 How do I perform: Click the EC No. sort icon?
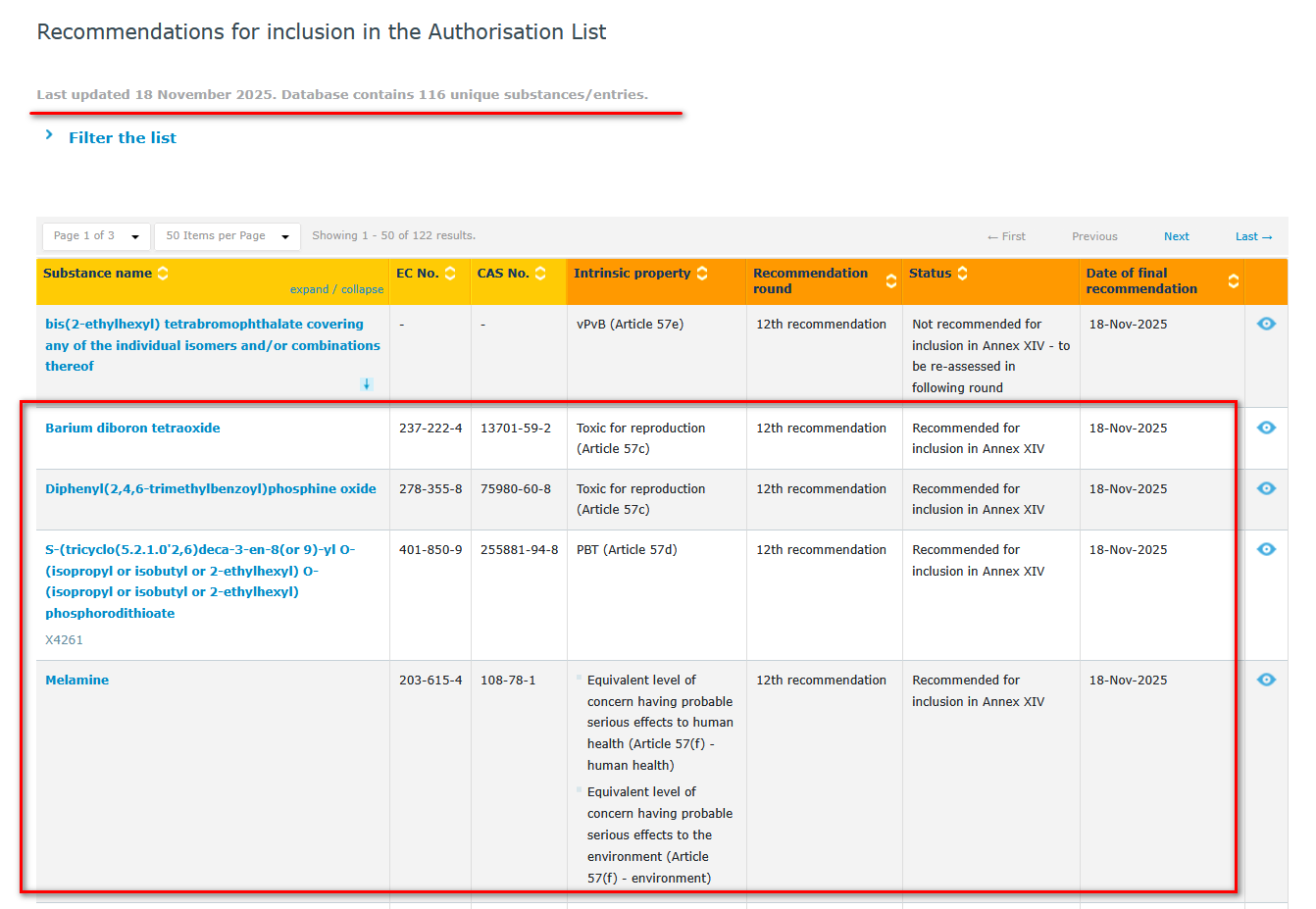tap(450, 274)
